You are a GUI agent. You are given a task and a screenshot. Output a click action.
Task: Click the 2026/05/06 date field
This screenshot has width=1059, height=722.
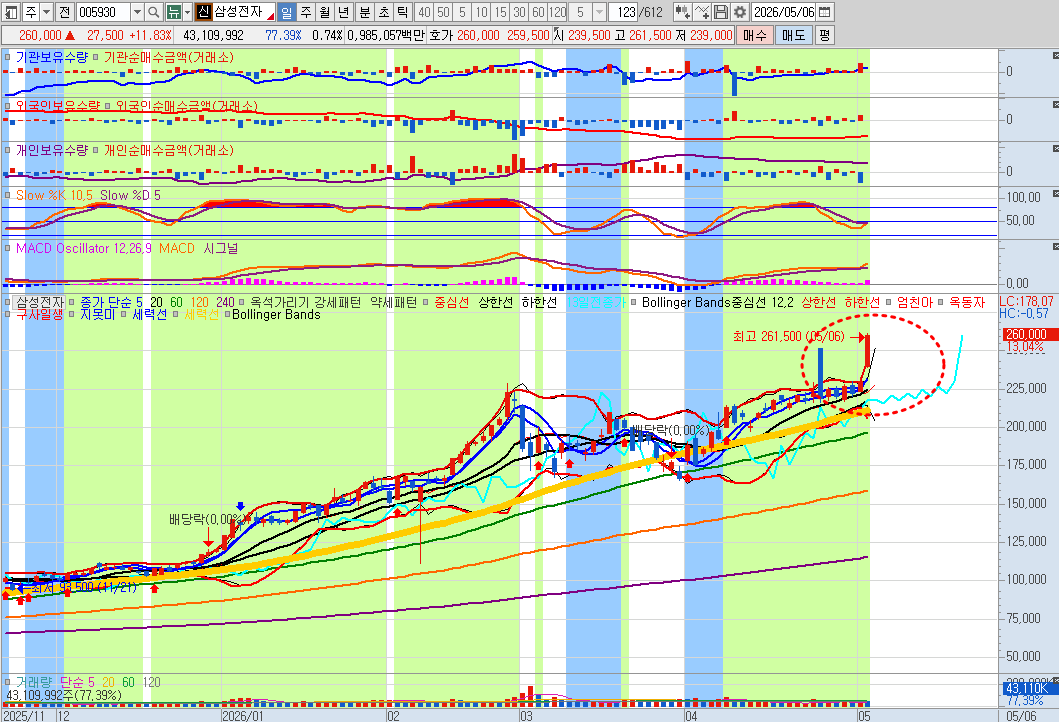click(x=784, y=11)
